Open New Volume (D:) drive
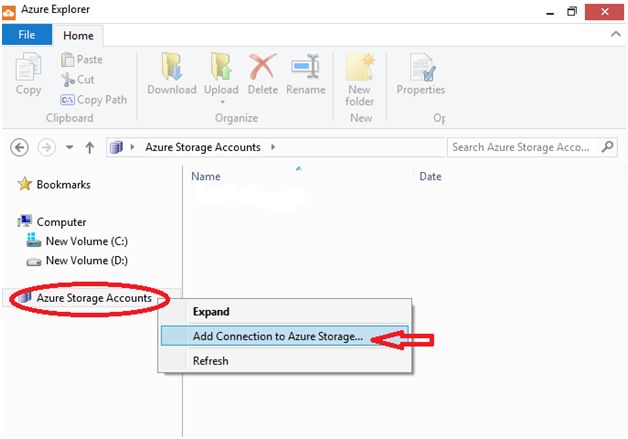 (x=87, y=261)
